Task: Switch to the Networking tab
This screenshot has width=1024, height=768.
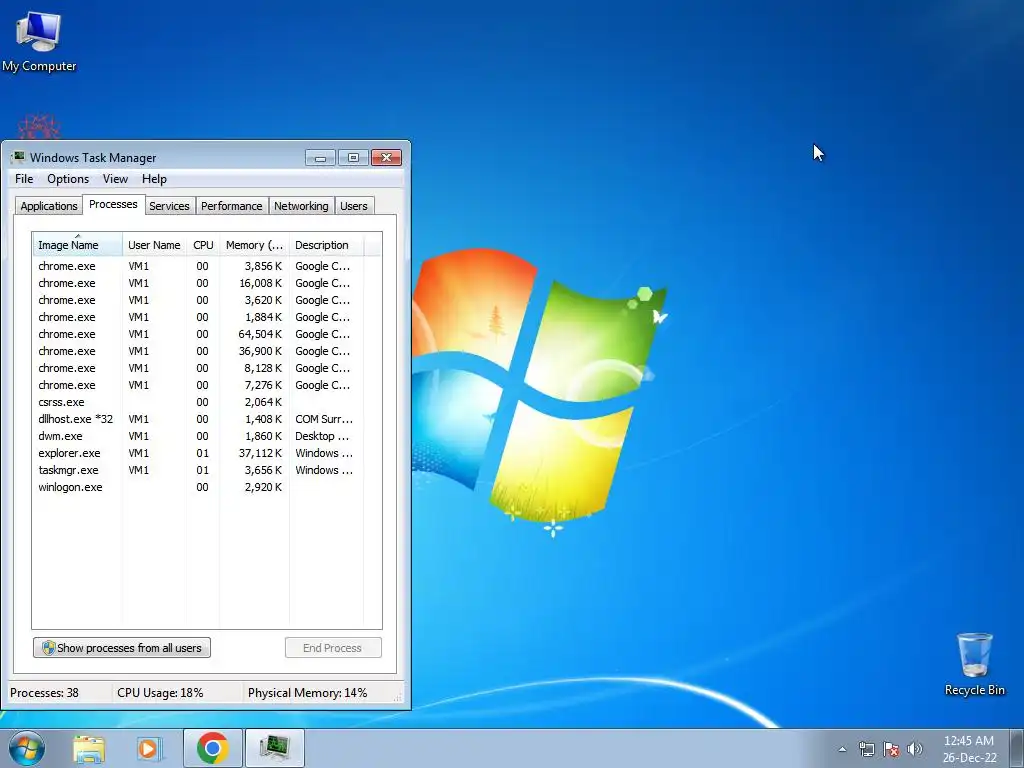Action: click(301, 206)
